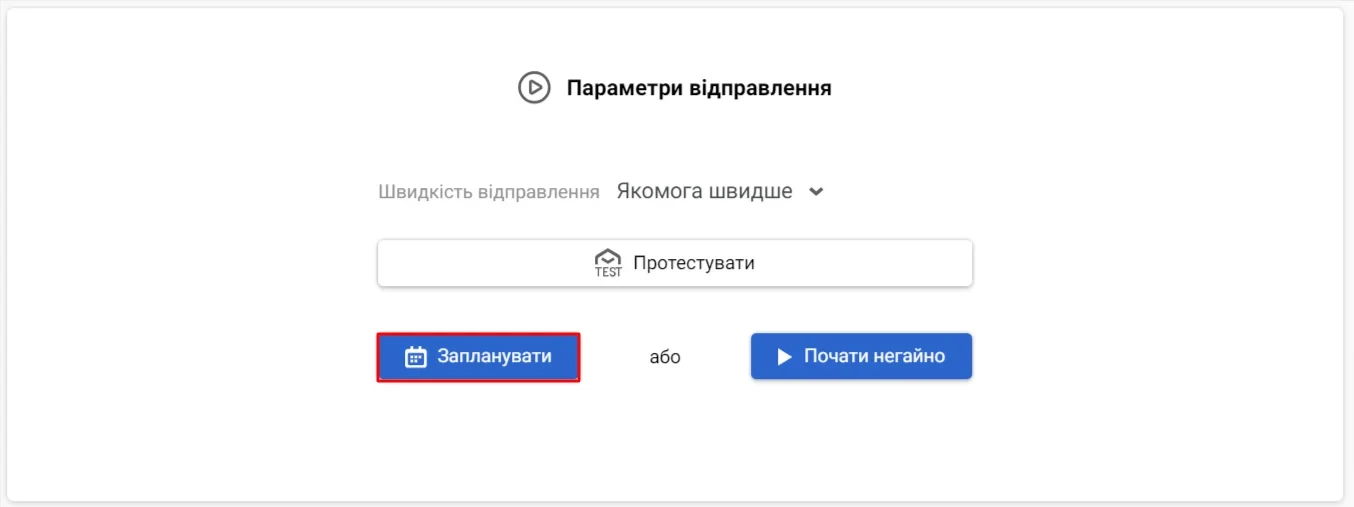Click the Почати негайно button
Image resolution: width=1354 pixels, height=507 pixels.
[861, 356]
